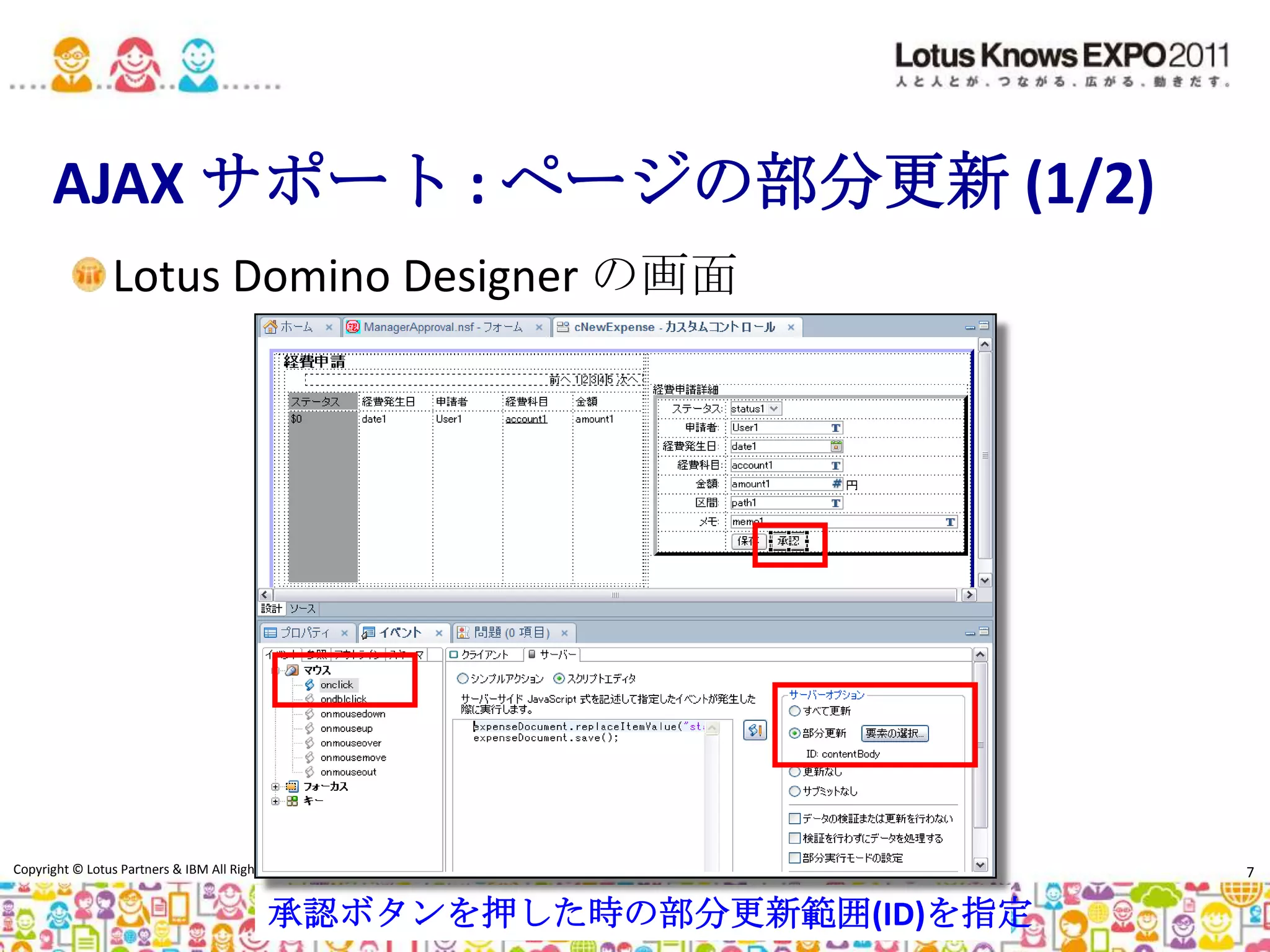Select 更新なし radio button
1270x952 pixels.
794,772
